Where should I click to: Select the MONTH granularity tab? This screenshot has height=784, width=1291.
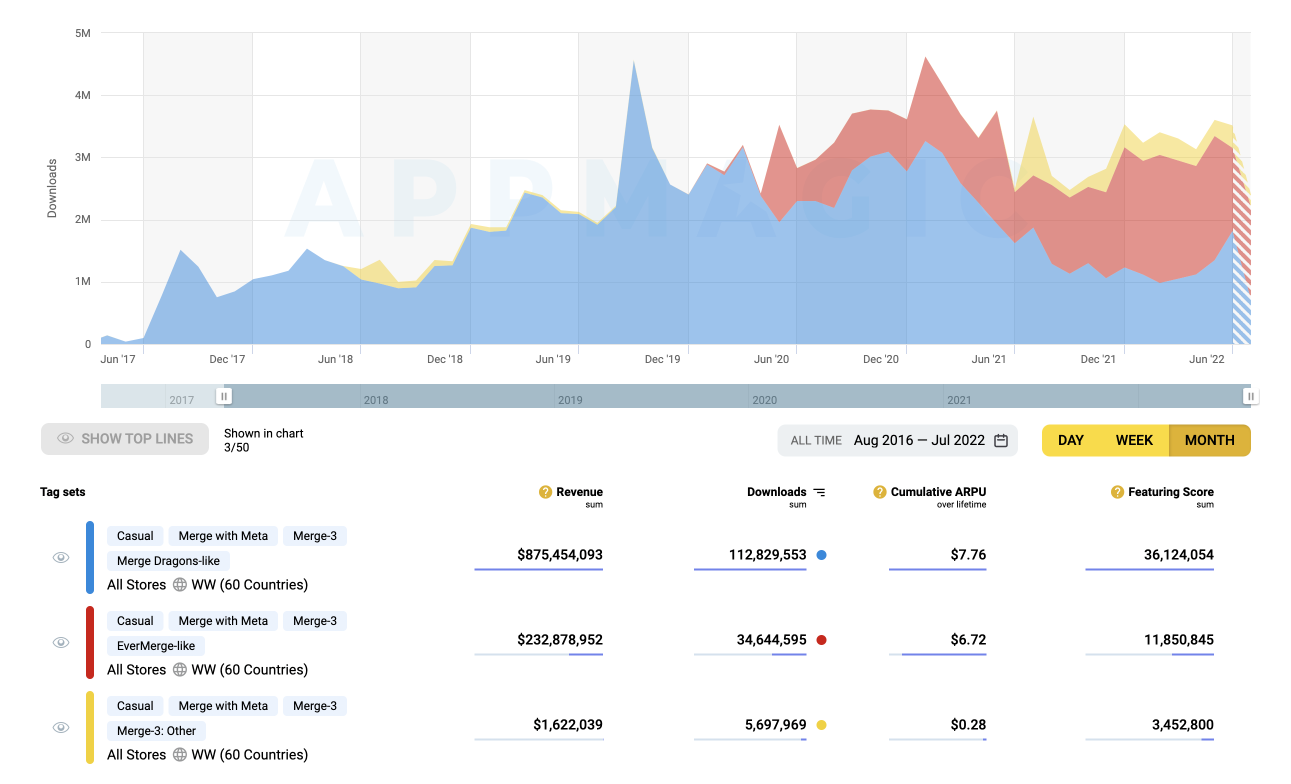[x=1209, y=440]
